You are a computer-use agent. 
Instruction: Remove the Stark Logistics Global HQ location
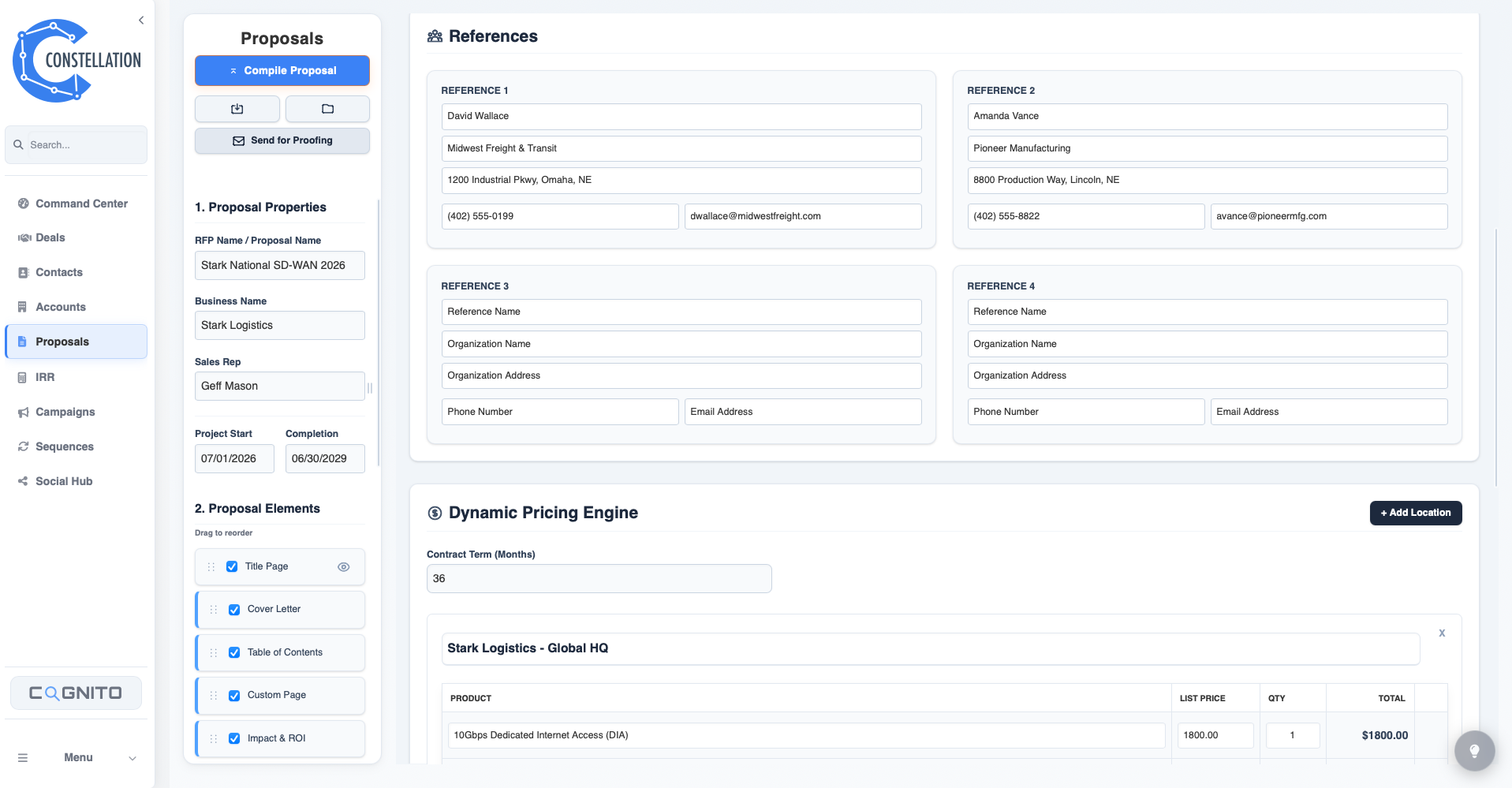pyautogui.click(x=1442, y=633)
